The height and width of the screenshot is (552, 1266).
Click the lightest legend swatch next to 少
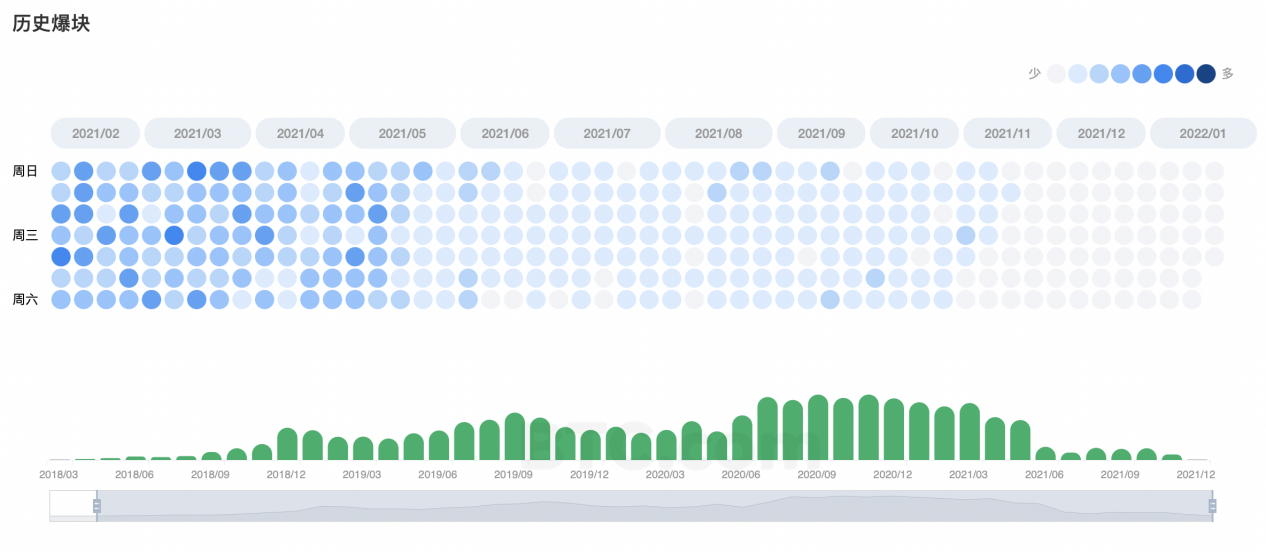click(1056, 73)
